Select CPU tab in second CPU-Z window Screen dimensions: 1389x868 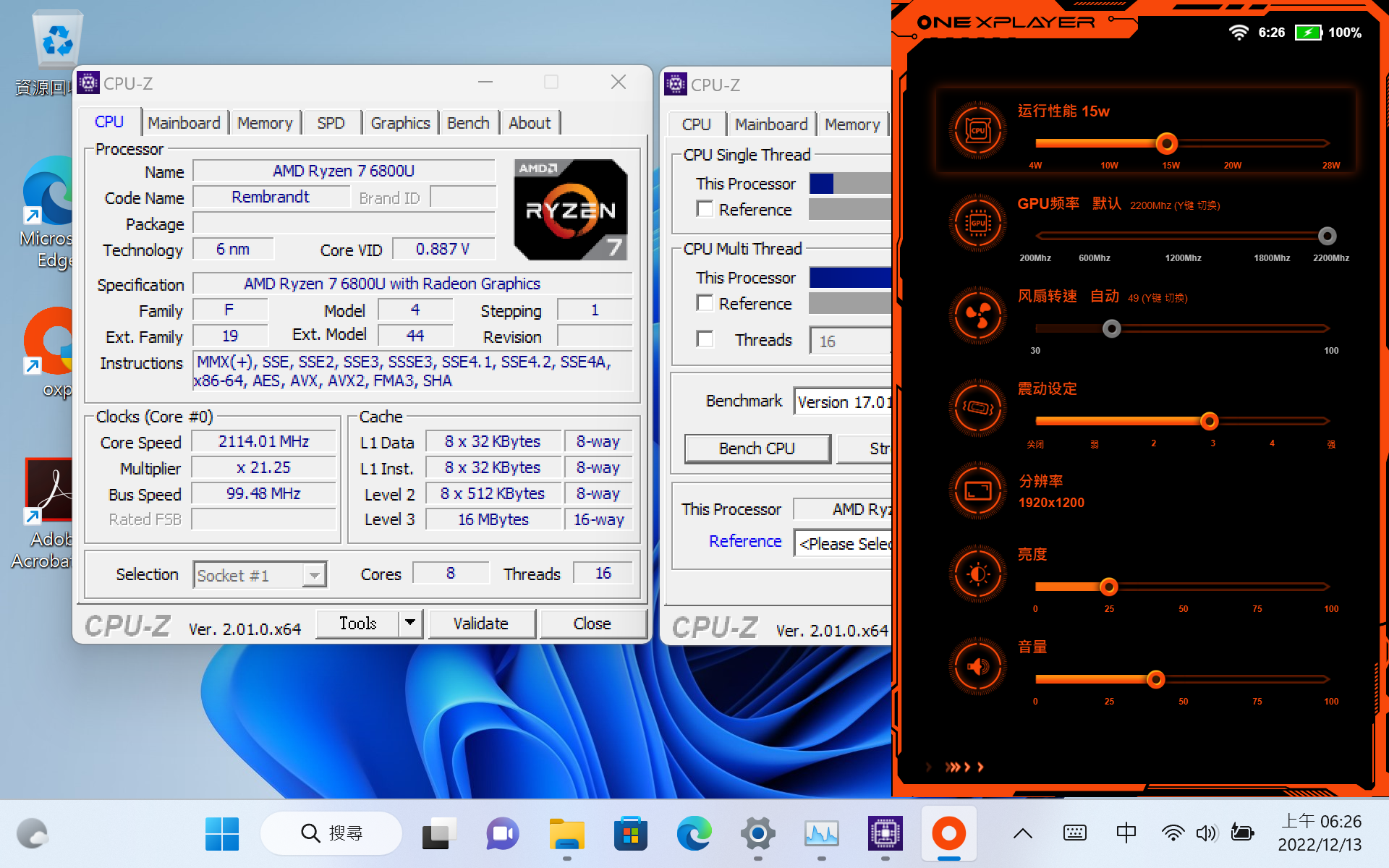pyautogui.click(x=696, y=124)
